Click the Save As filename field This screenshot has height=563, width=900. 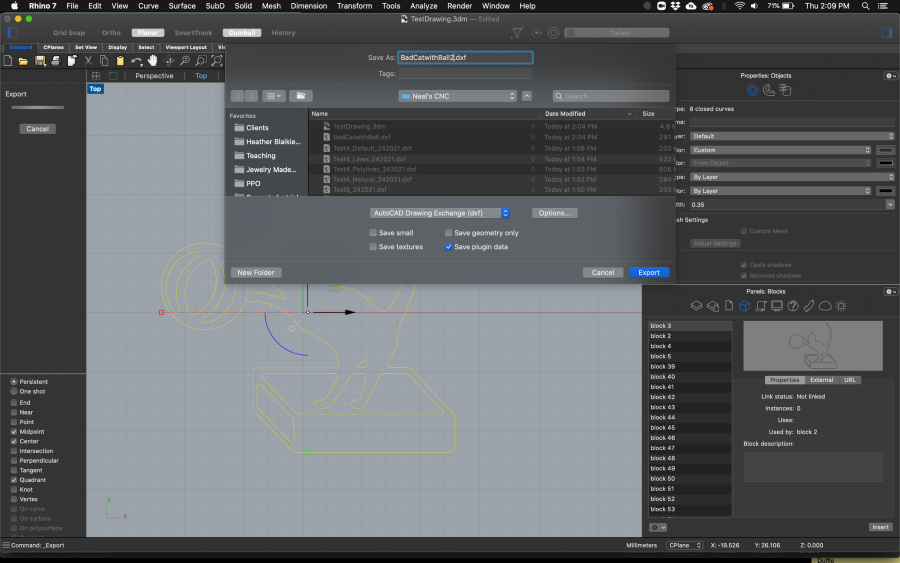(x=465, y=57)
